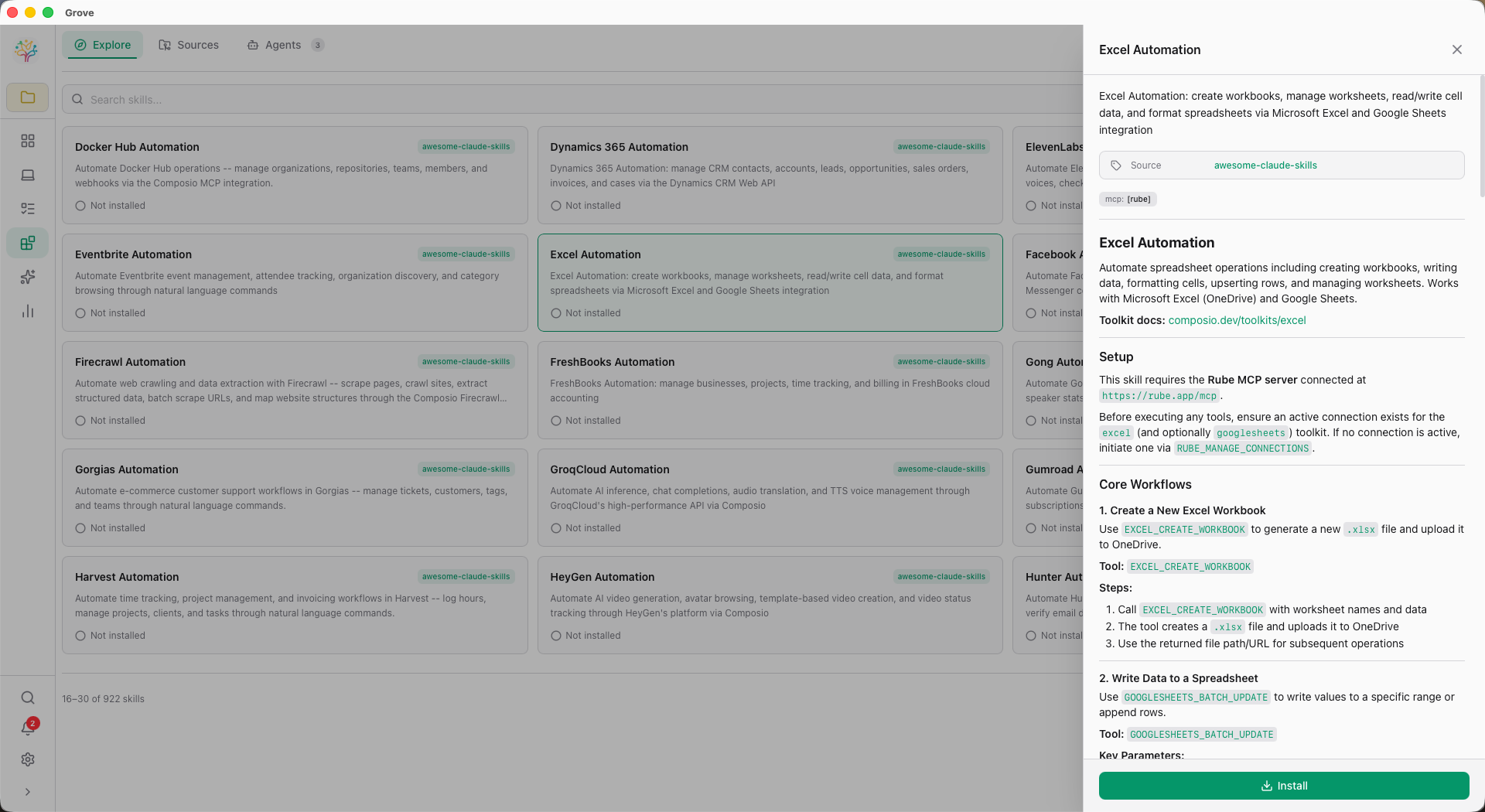
Task: Click the mcp: [rube] tag
Action: (x=1128, y=199)
